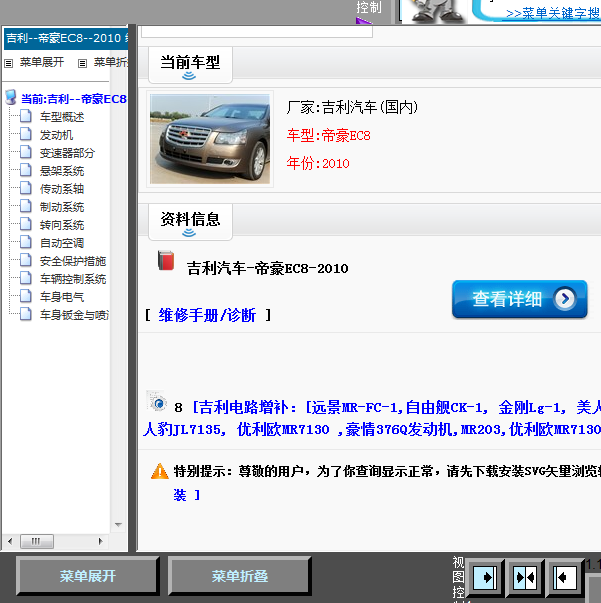The height and width of the screenshot is (603, 601).
Task: Open the 车型概述 tree item
Action: pyautogui.click(x=62, y=117)
